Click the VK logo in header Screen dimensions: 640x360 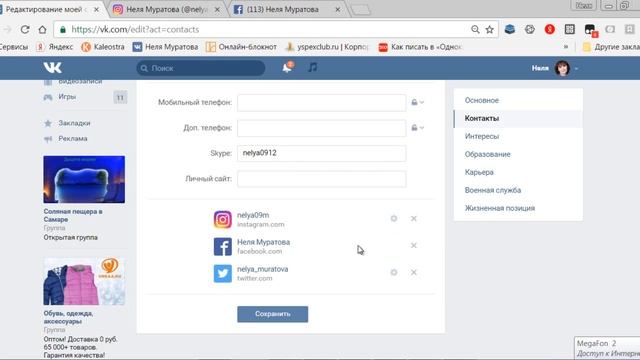pos(53,67)
